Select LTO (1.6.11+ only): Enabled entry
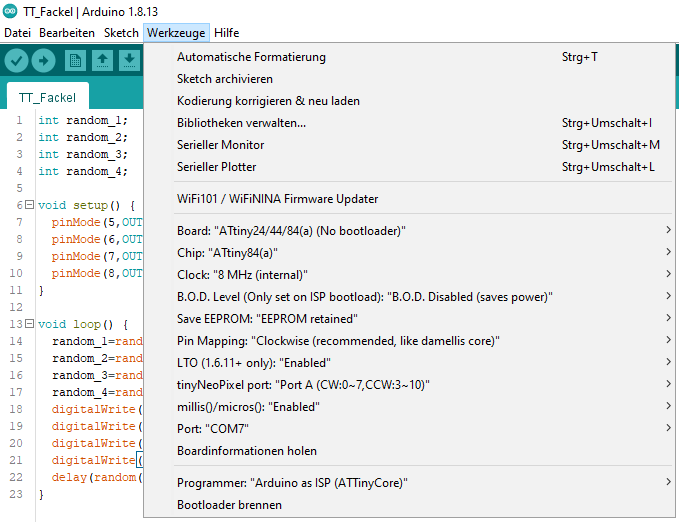This screenshot has width=679, height=522. click(x=409, y=363)
